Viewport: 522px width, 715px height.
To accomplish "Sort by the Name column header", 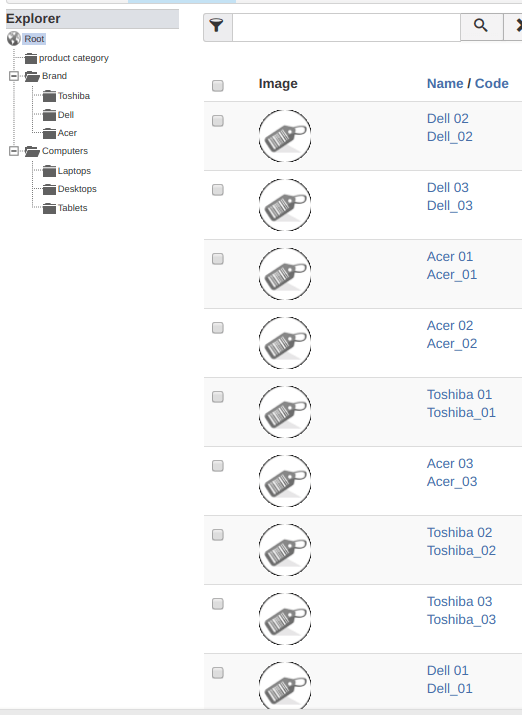I will tap(445, 83).
